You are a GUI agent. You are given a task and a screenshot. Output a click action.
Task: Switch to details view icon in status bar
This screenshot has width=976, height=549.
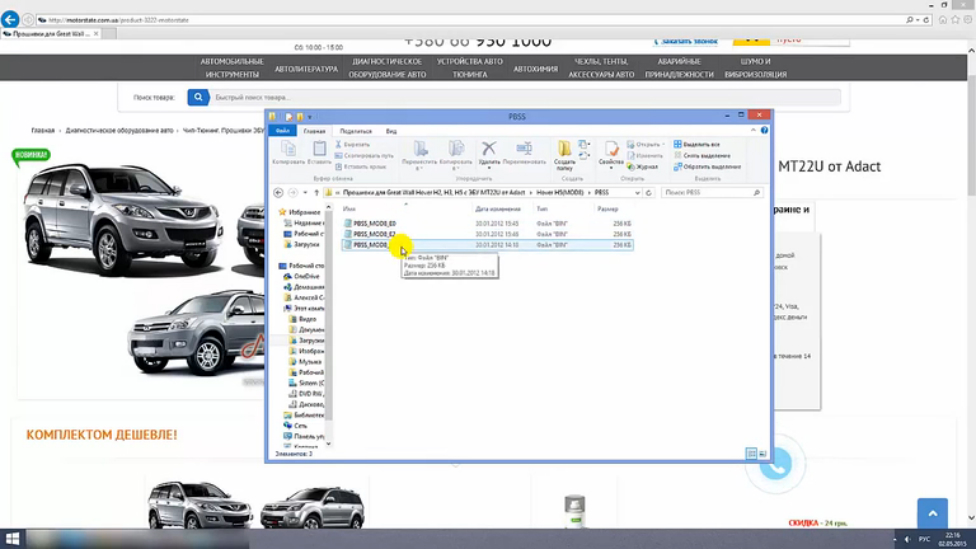[x=751, y=454]
